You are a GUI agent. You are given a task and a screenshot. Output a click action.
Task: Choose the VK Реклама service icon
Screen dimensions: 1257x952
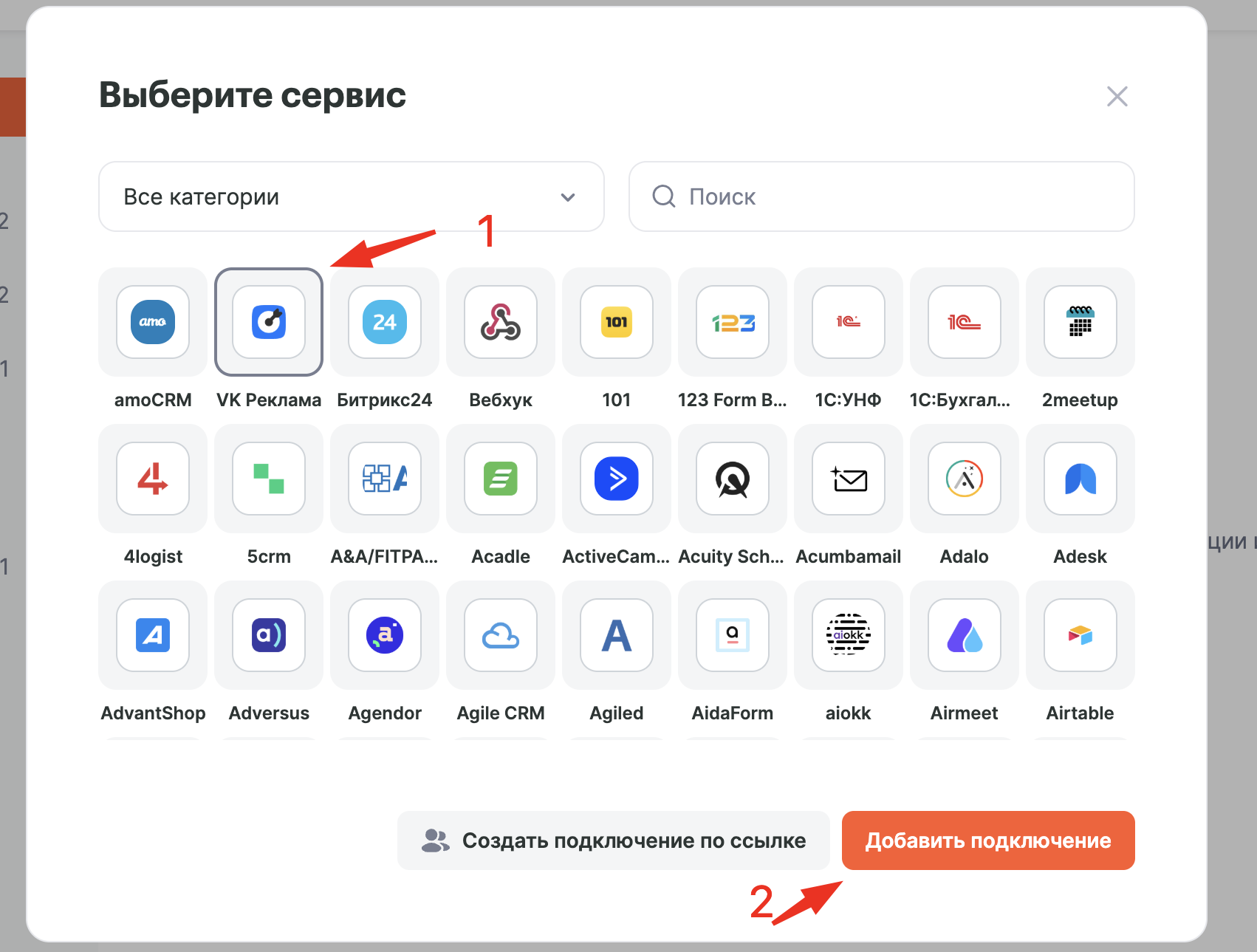(x=269, y=322)
